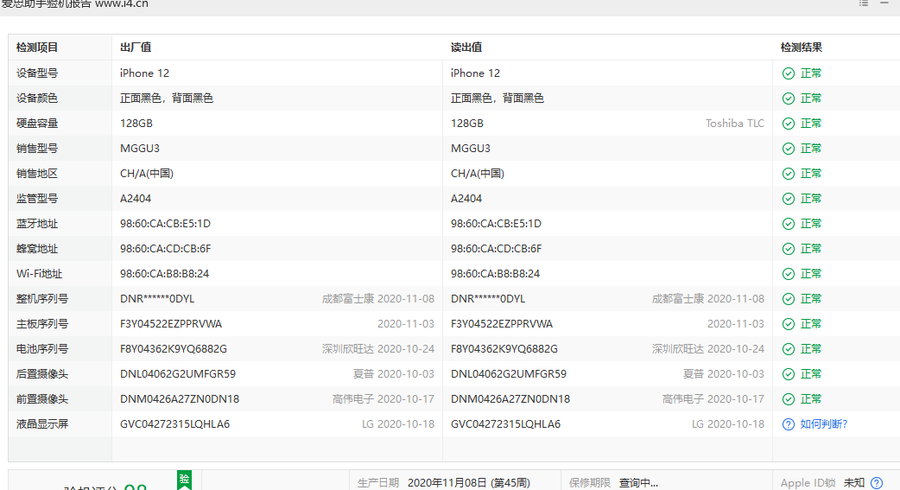Click factory value GVC04272315LQHLA6 in 出厂值 column
This screenshot has height=490, width=900.
tap(175, 424)
